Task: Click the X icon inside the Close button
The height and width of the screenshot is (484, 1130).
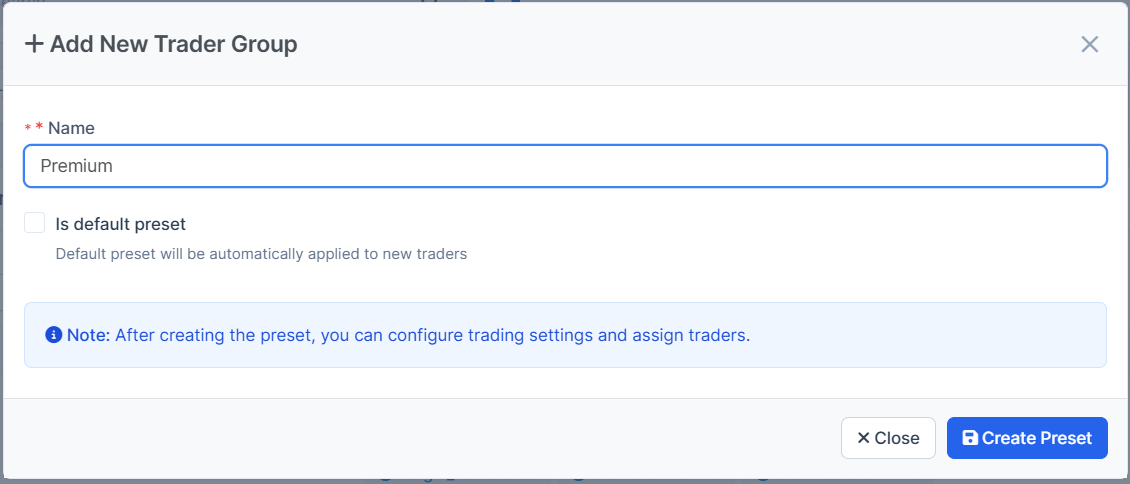Action: coord(863,438)
